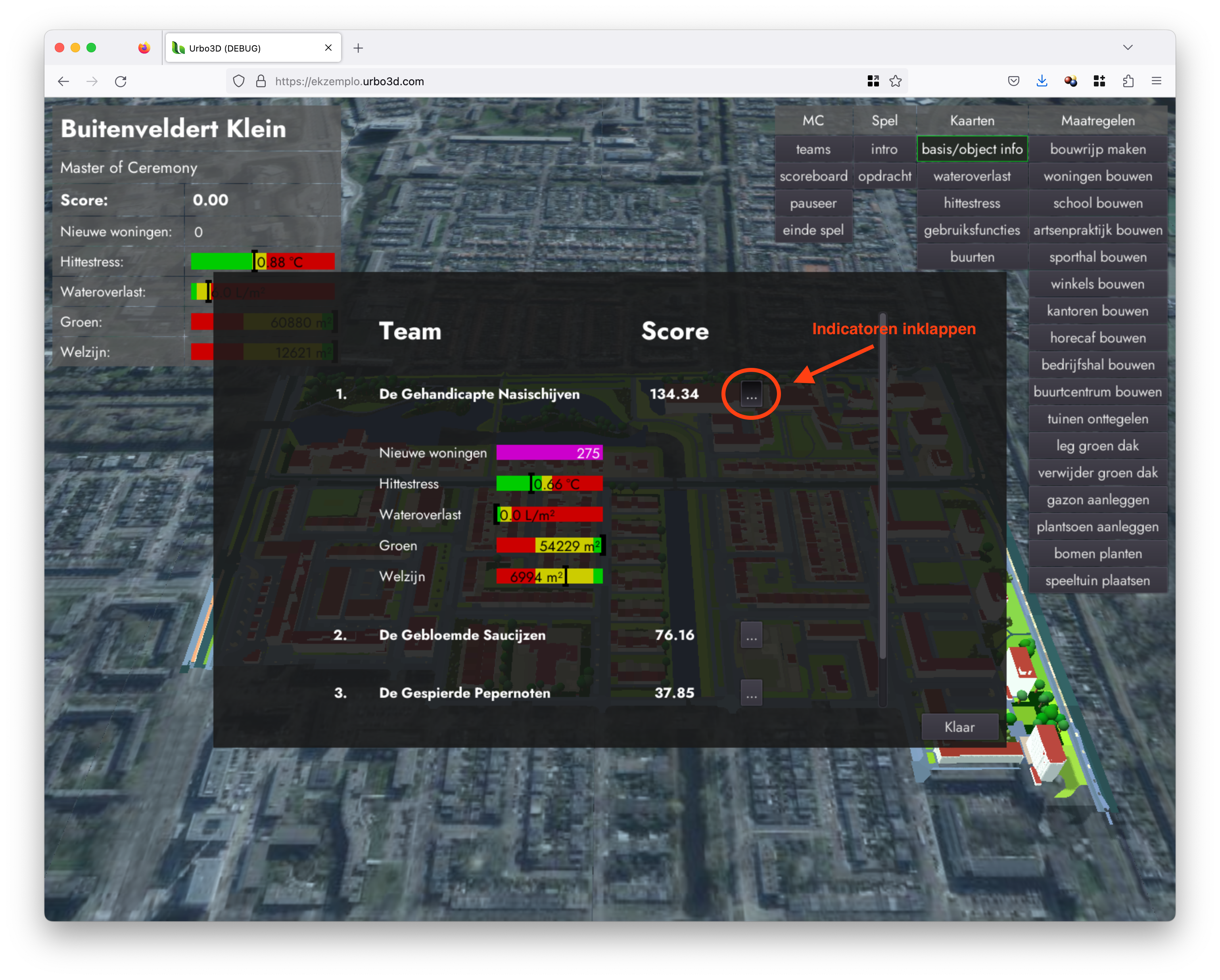Select winkels bouwen measure
1220x980 pixels.
pyautogui.click(x=1098, y=284)
